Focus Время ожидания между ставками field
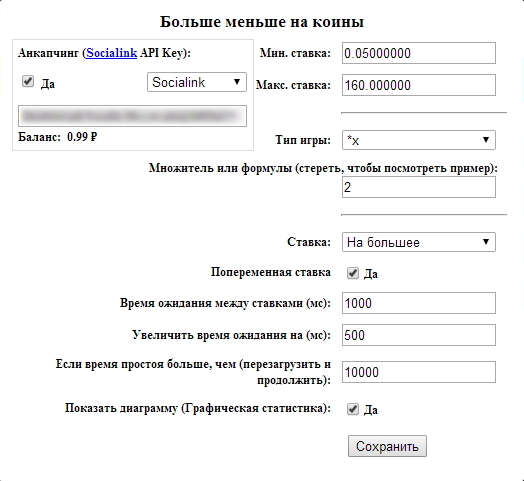The image size is (524, 481). coord(419,303)
